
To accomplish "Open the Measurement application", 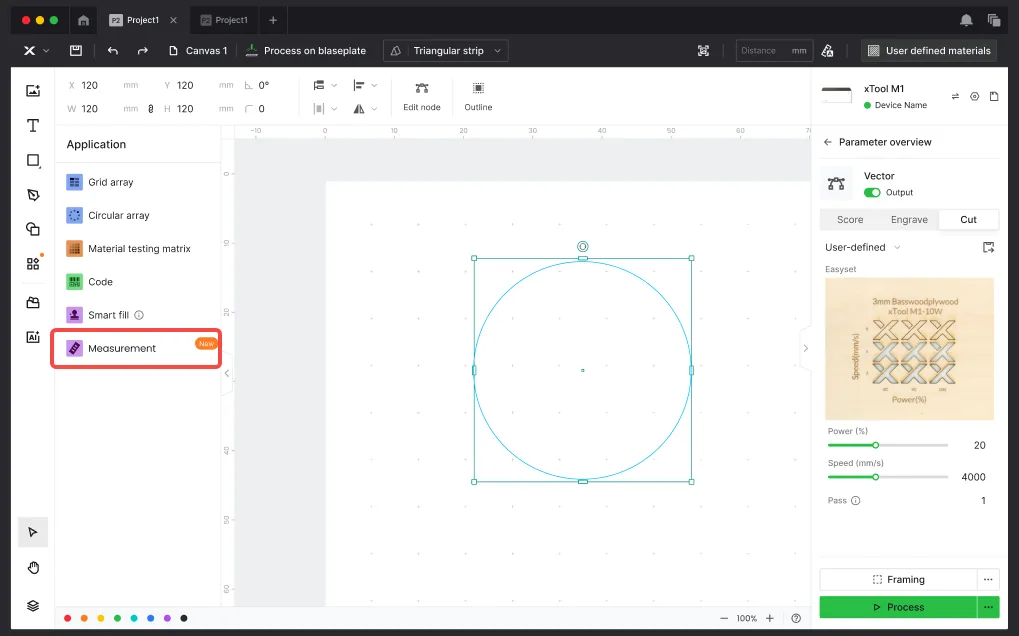I will (x=137, y=348).
